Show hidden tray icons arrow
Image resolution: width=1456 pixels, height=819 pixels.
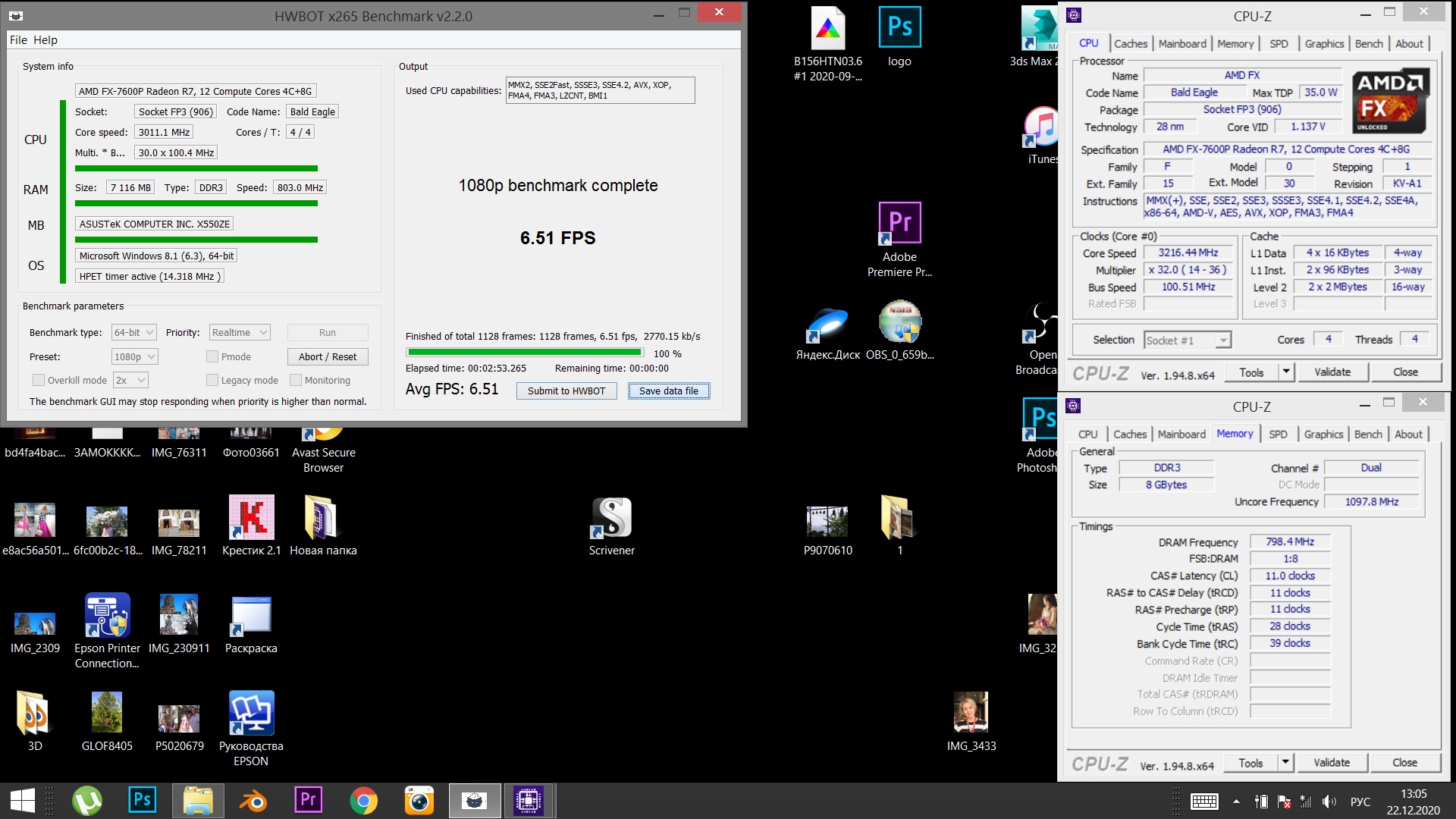(x=1236, y=802)
